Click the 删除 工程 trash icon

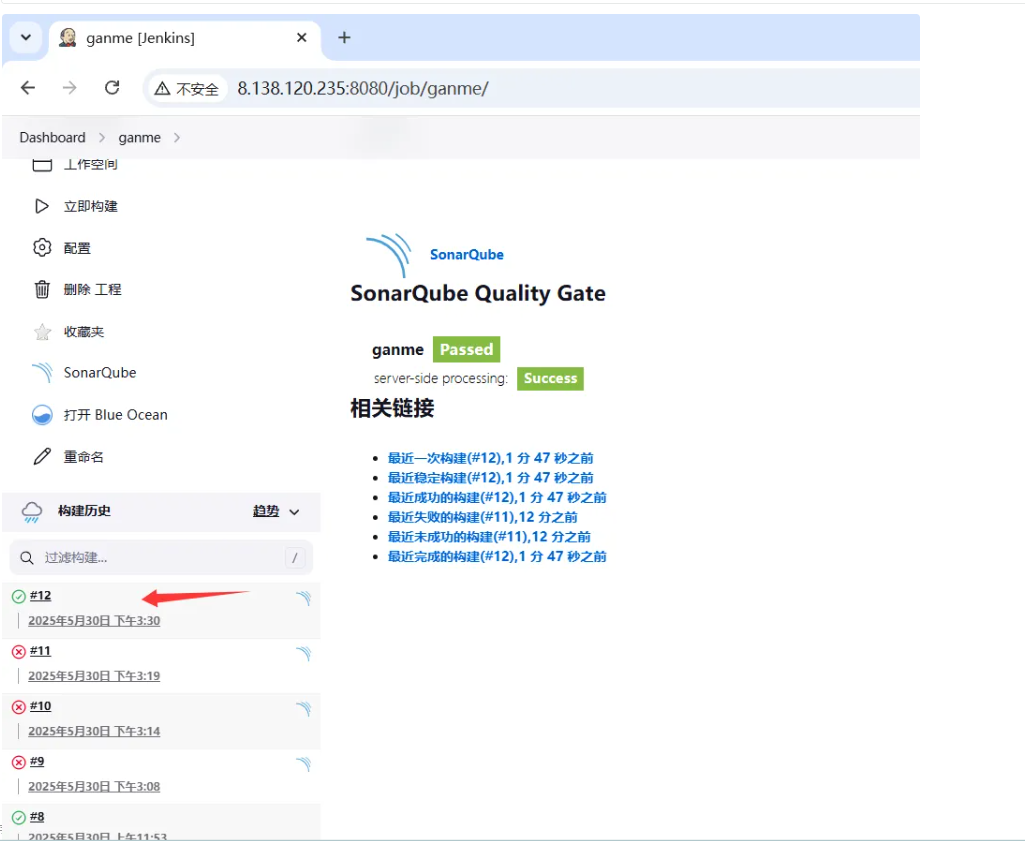tap(42, 289)
